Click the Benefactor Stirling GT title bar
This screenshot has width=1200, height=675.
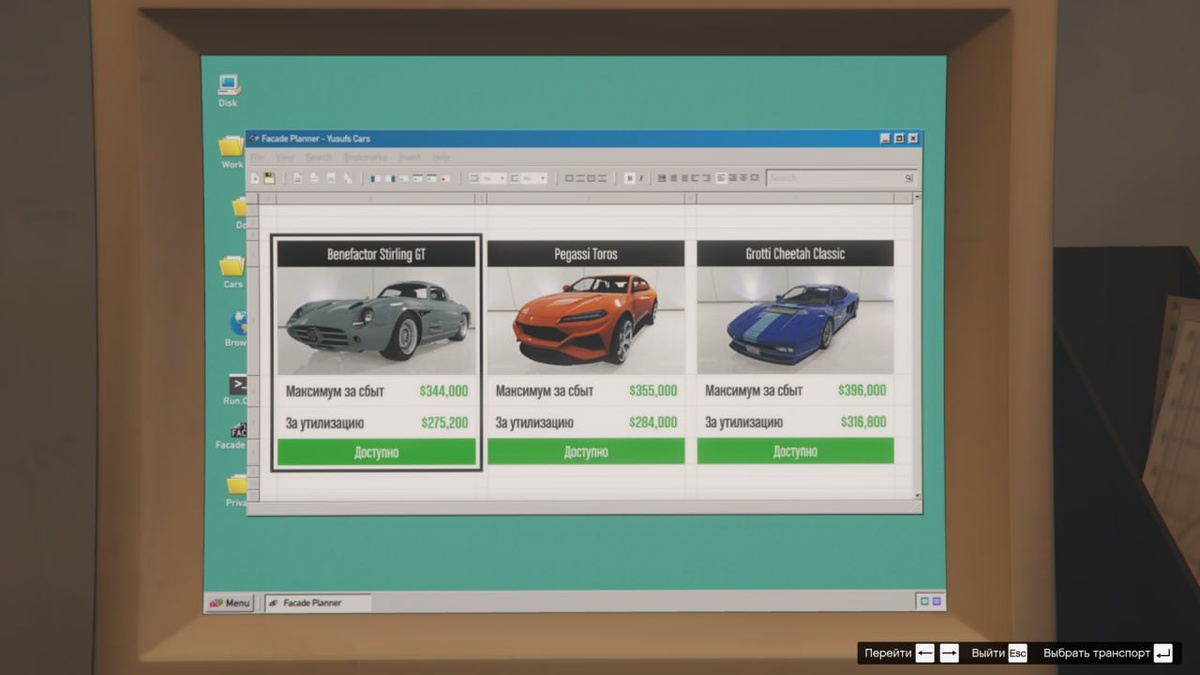tap(376, 254)
